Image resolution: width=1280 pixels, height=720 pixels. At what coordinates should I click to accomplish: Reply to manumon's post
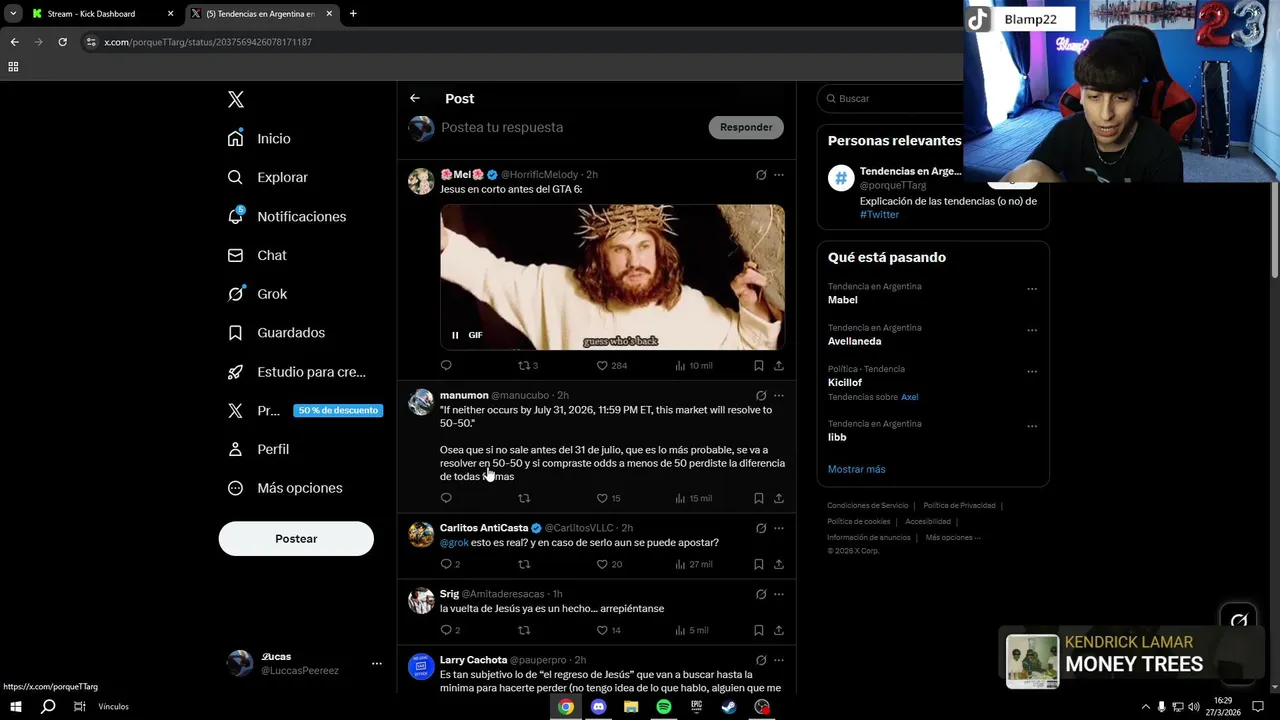click(446, 498)
